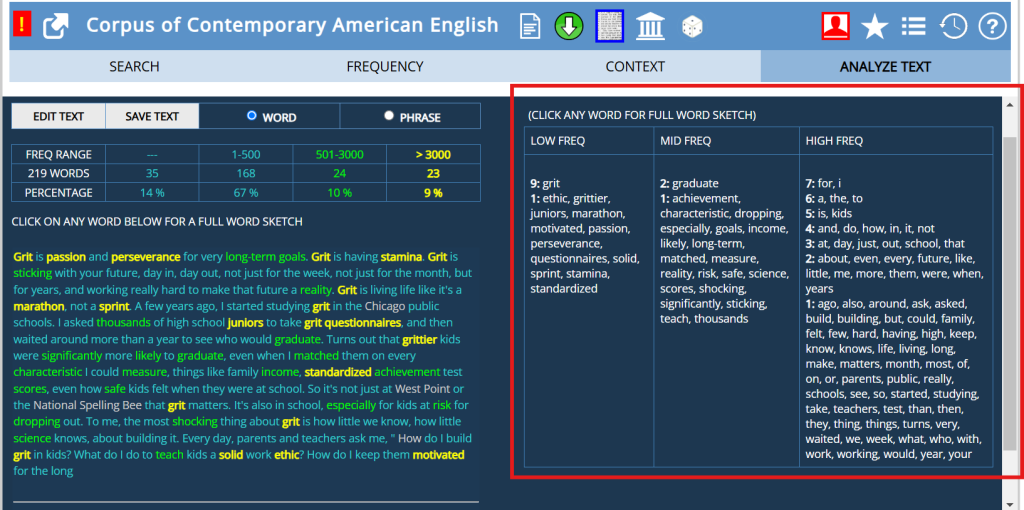Select the WORD radio button
Image resolution: width=1024 pixels, height=510 pixels.
tap(252, 116)
